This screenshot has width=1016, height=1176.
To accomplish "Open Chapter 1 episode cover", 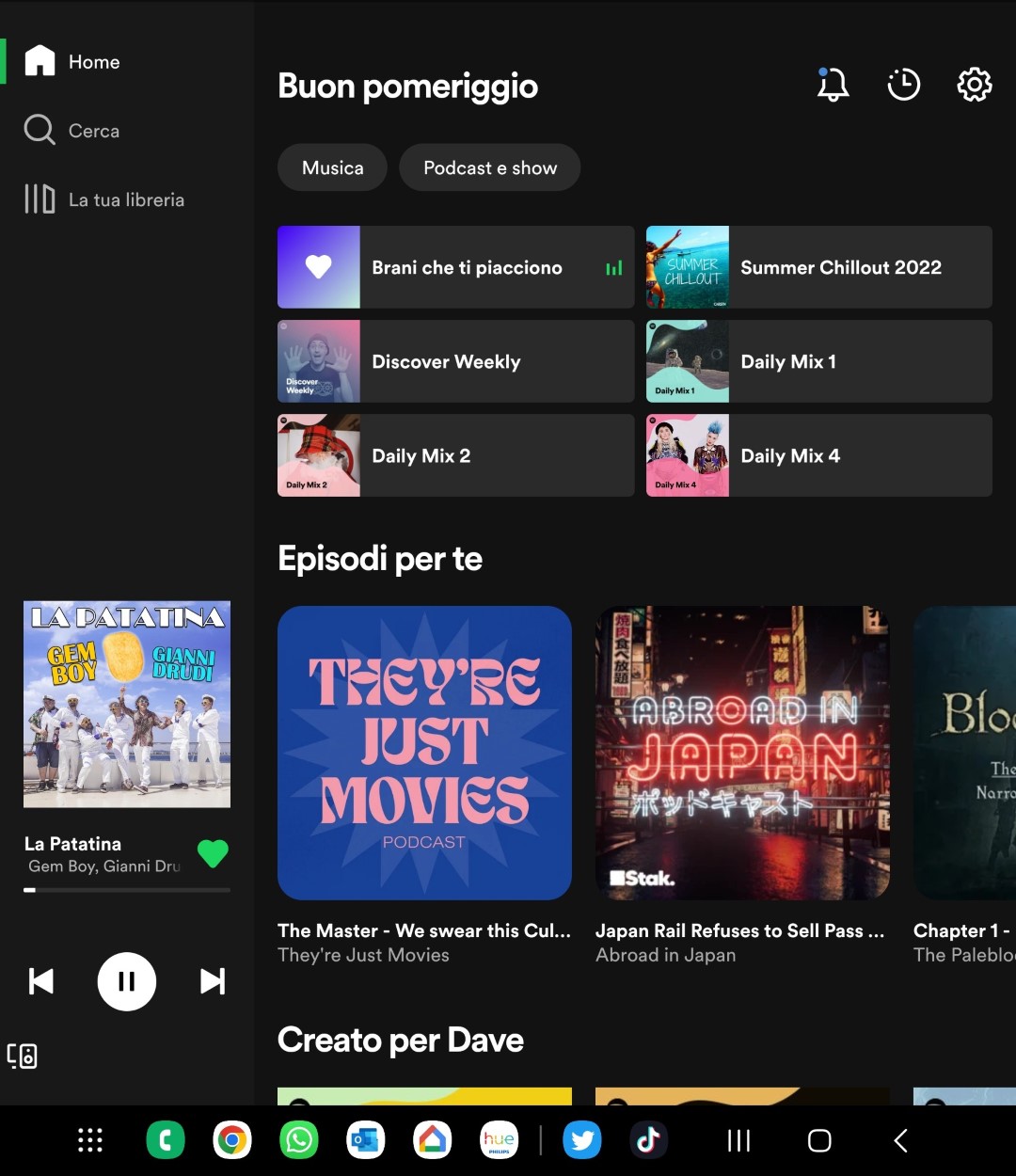I will (x=964, y=753).
